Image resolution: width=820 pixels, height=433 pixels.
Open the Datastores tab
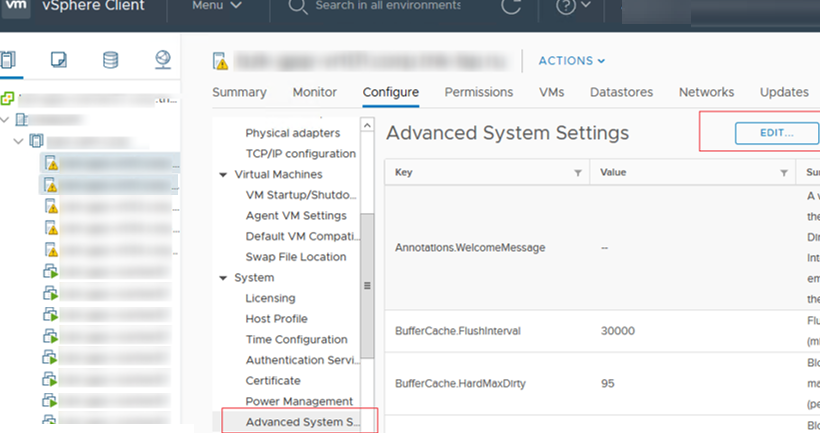point(621,92)
